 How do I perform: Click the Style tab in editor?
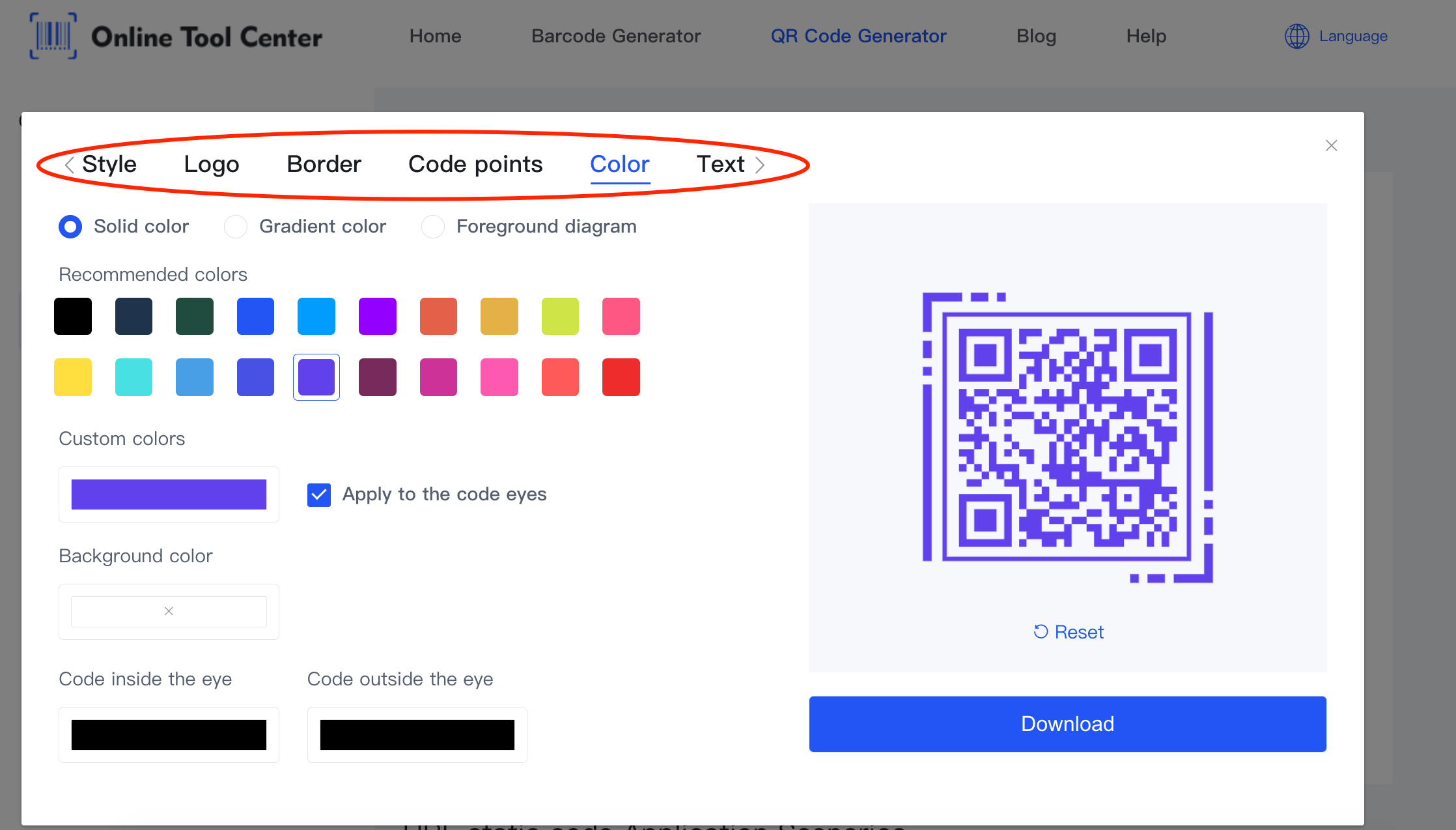point(109,163)
